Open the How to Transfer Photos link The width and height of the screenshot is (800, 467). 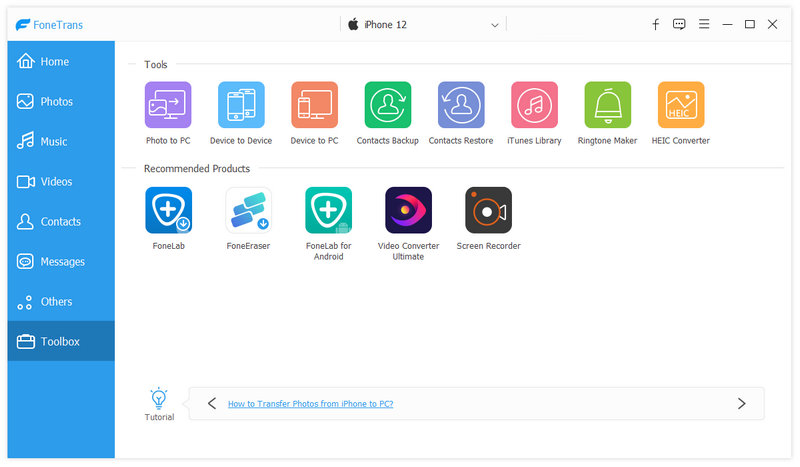point(310,404)
